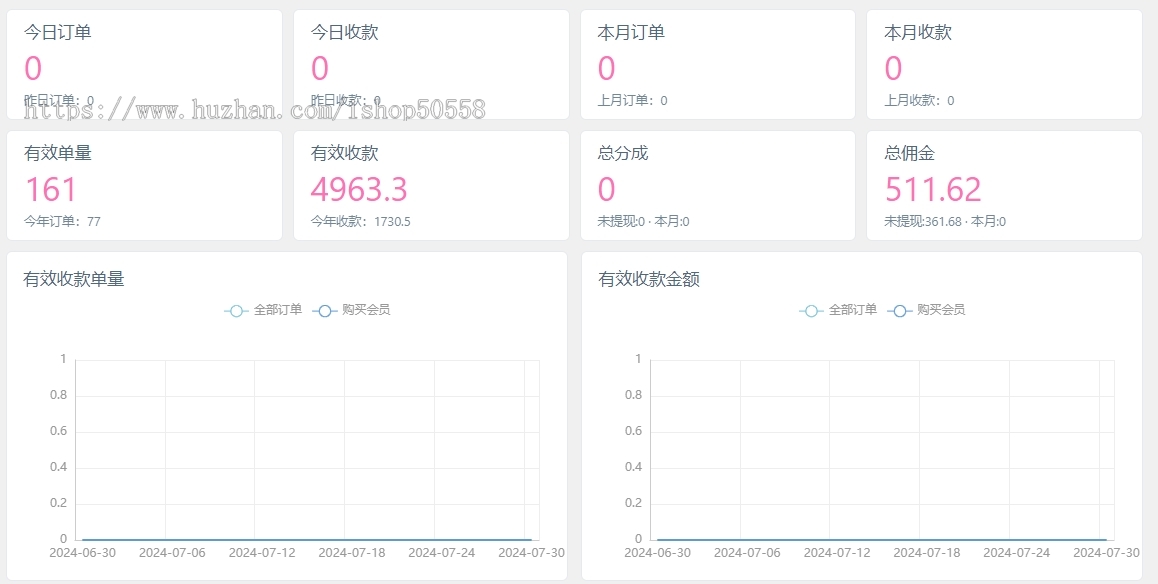Click 2024-07-18 on 有效收款金额 chart axis
The width and height of the screenshot is (1158, 584).
[927, 552]
